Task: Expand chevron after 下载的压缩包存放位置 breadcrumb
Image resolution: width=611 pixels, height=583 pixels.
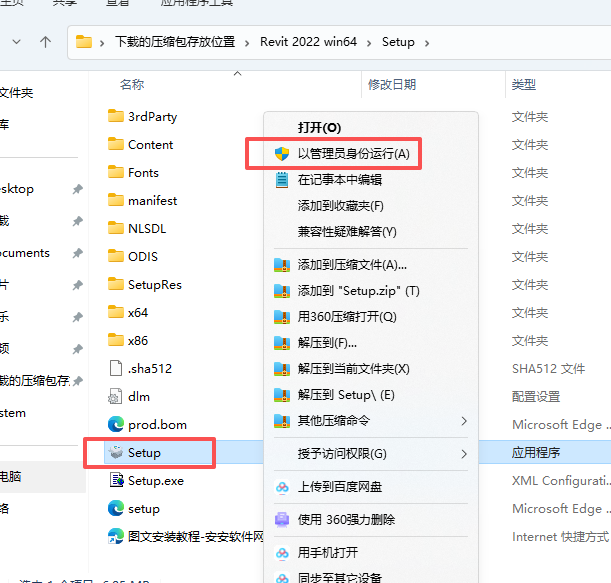Action: click(x=247, y=43)
